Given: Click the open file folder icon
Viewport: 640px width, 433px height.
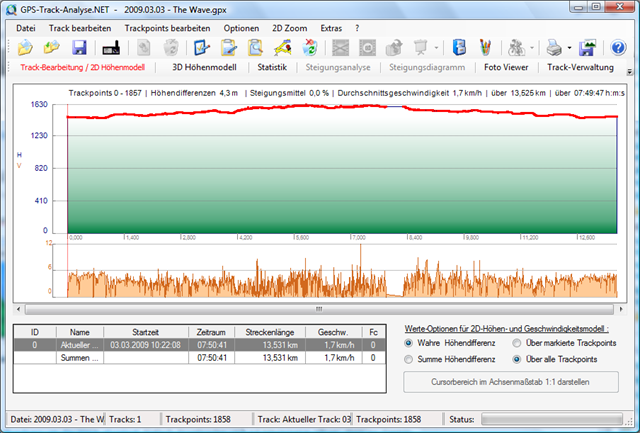Looking at the screenshot, I should [26, 47].
